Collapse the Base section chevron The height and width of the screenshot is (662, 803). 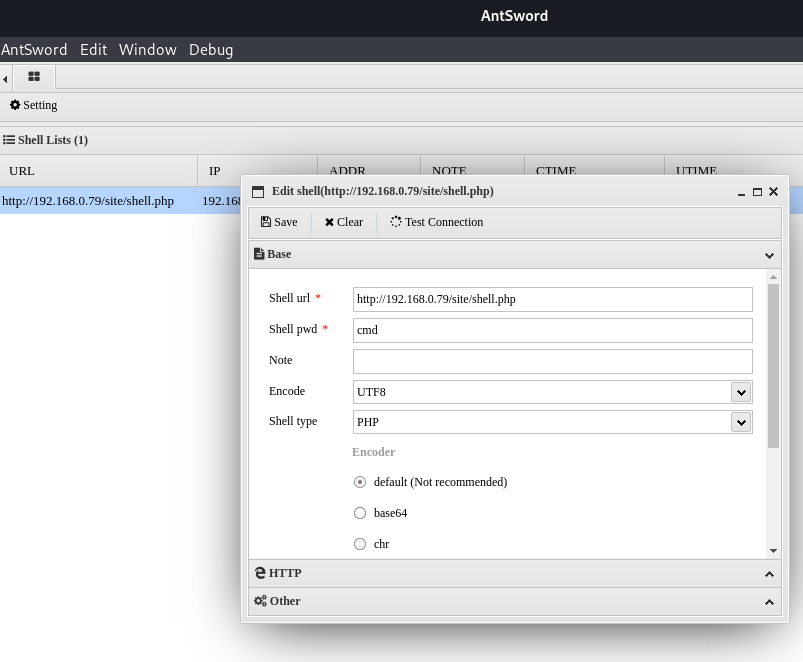[769, 255]
